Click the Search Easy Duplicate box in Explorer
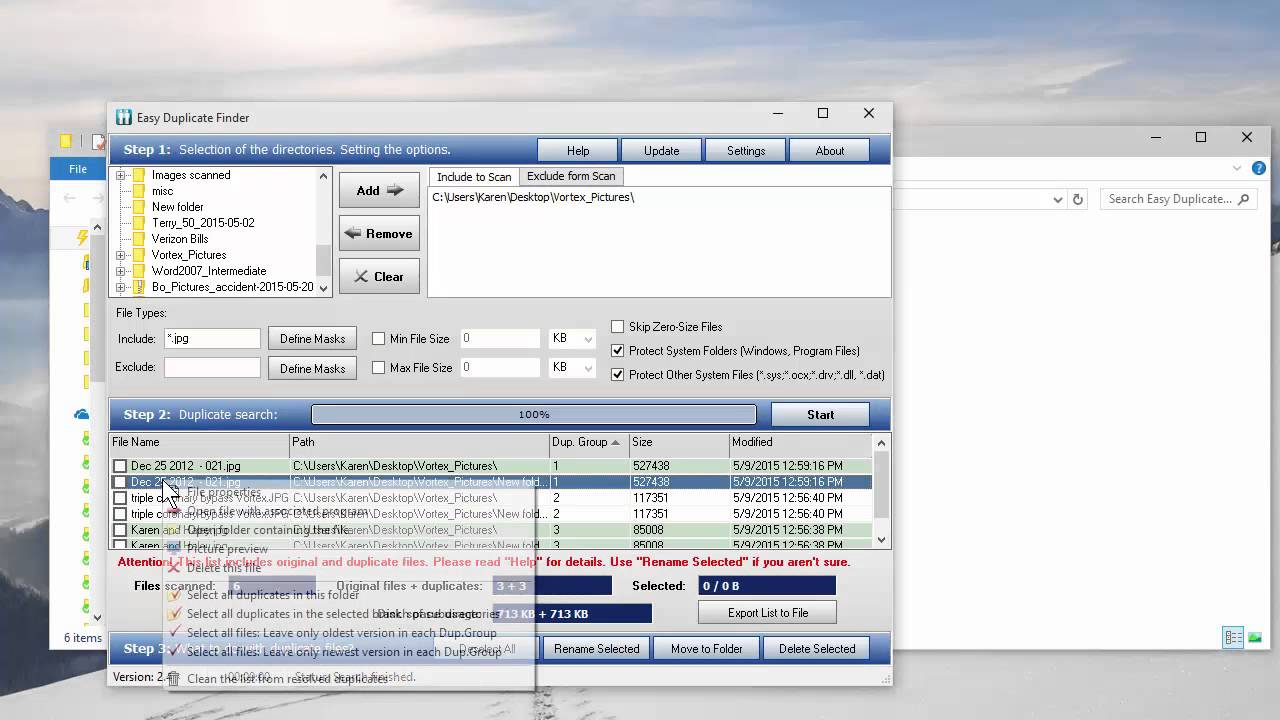Image resolution: width=1280 pixels, height=720 pixels. 1178,199
